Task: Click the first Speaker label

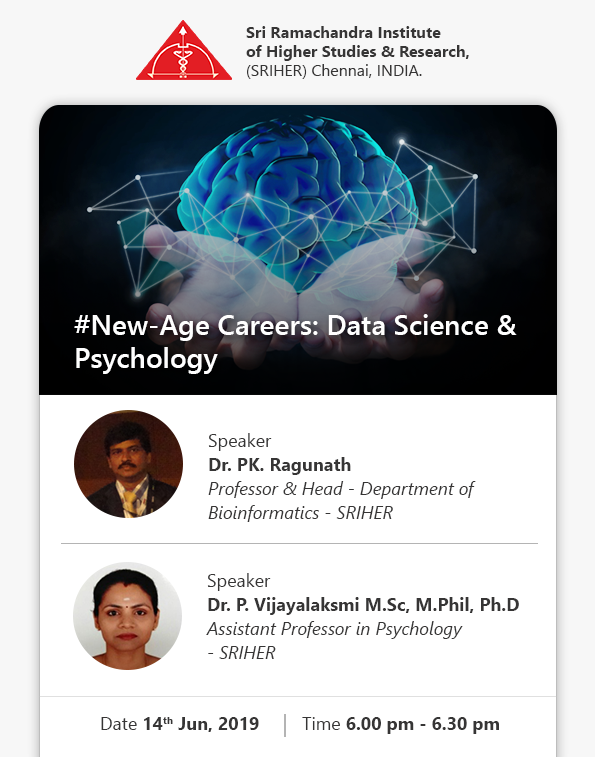Action: click(240, 441)
